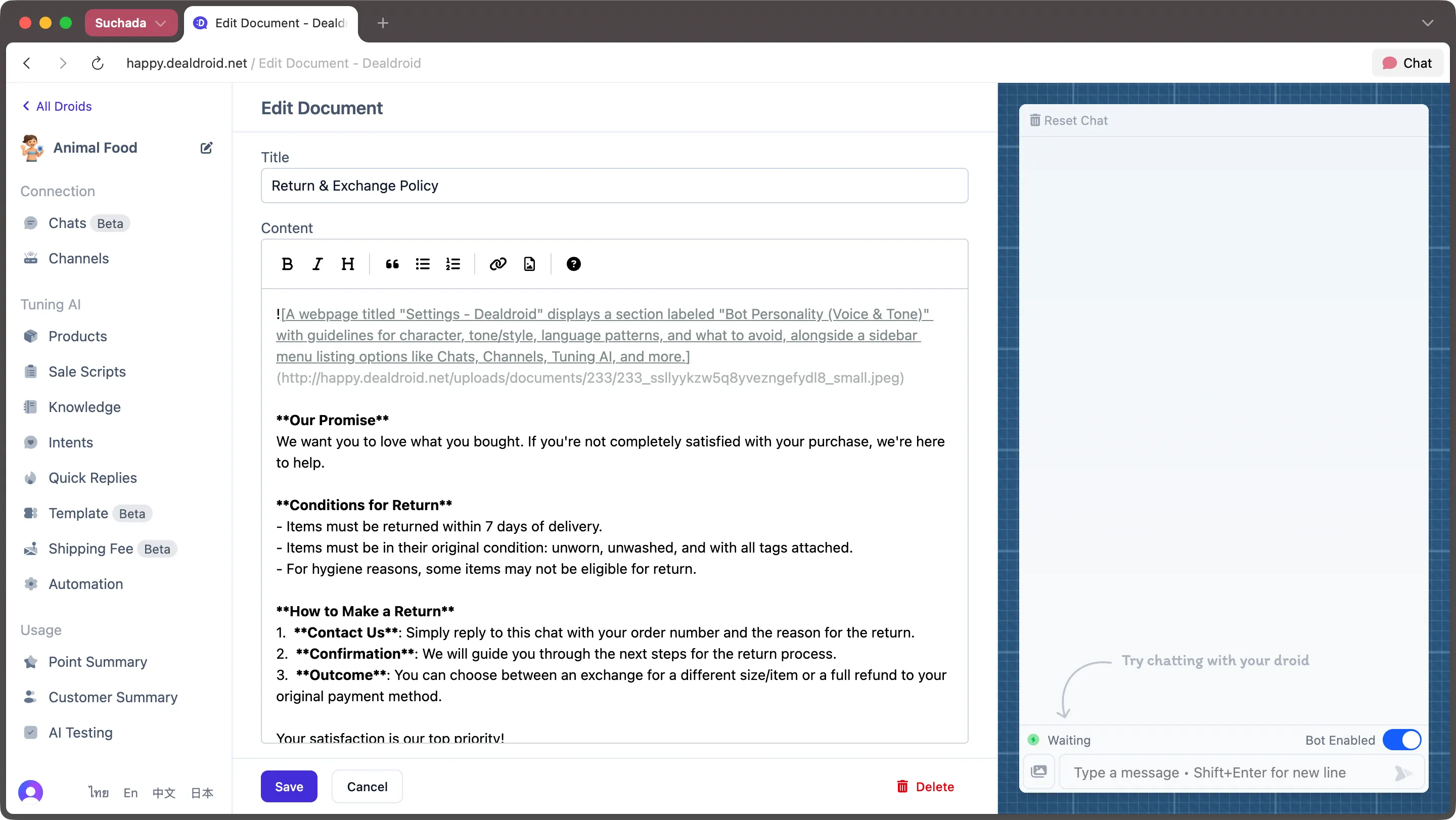Uncheck the AI Testing checkbox
Viewport: 1456px width, 820px height.
31,732
